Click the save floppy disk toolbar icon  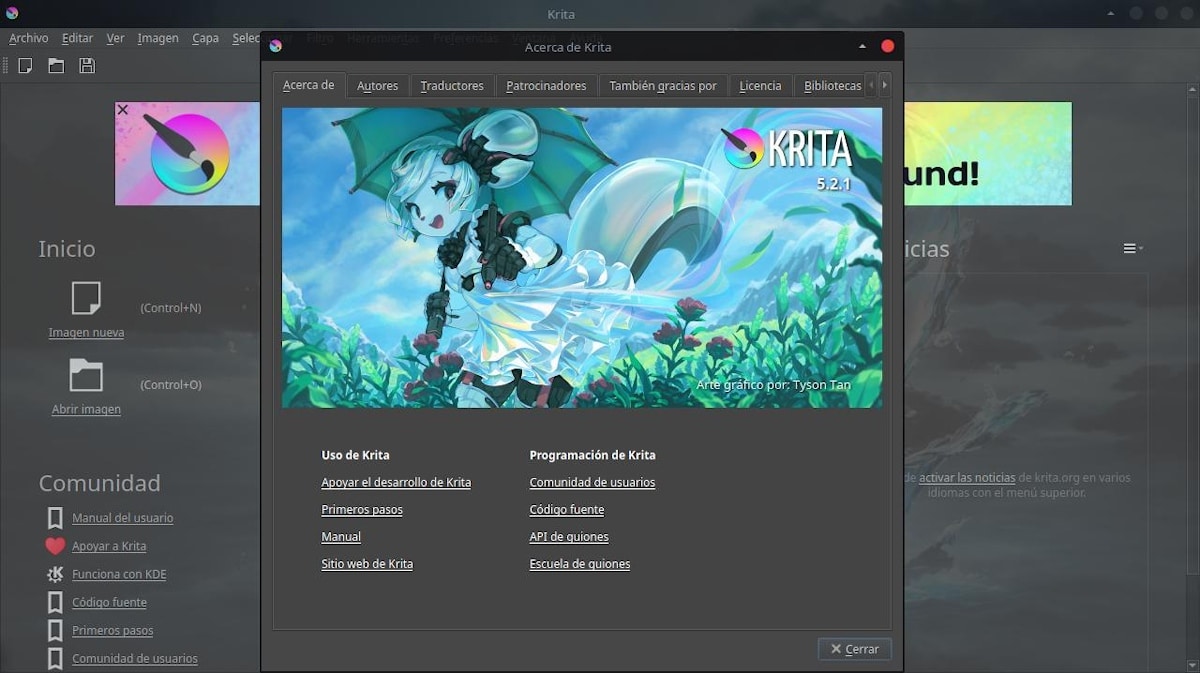pos(87,66)
